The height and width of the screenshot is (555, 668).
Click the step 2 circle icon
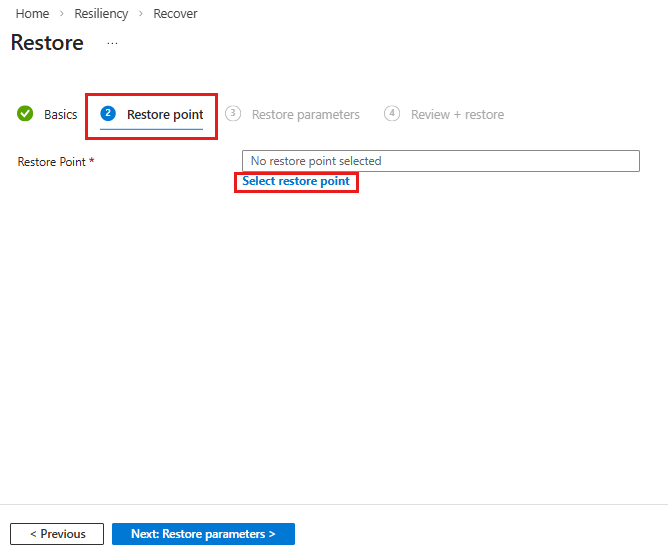pyautogui.click(x=108, y=113)
